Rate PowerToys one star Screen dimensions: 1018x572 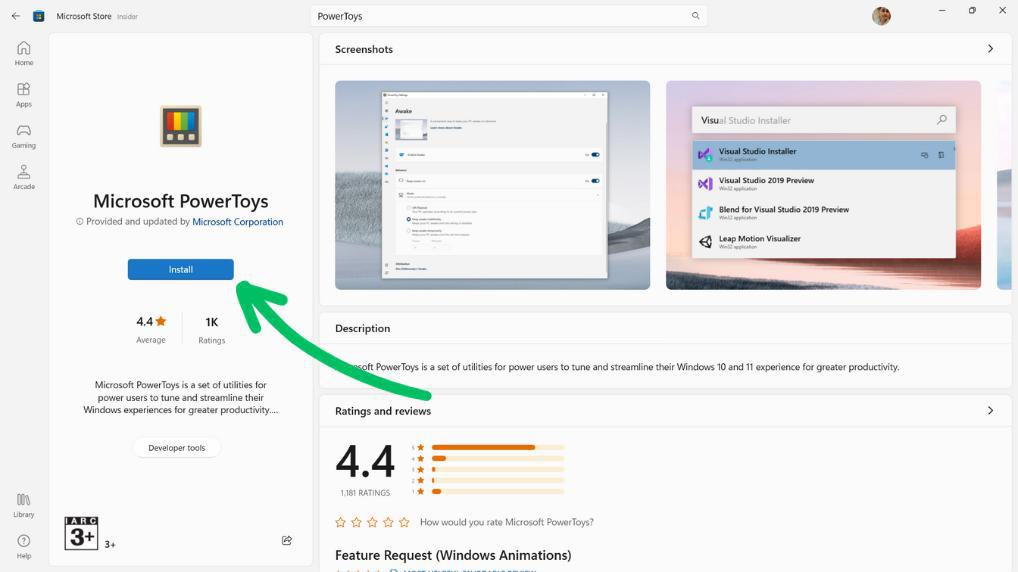[341, 522]
